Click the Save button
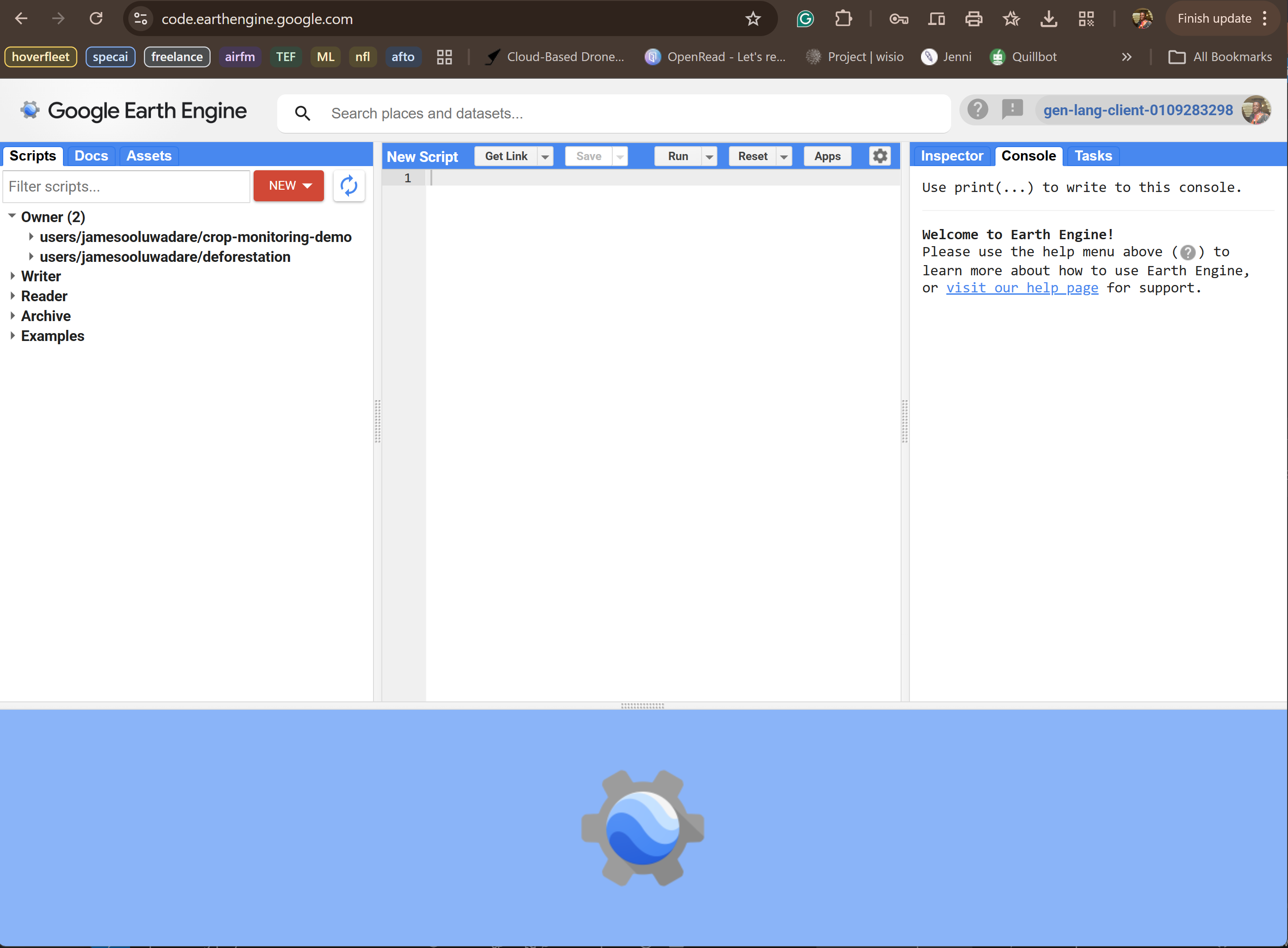This screenshot has width=1288, height=948. pyautogui.click(x=589, y=156)
